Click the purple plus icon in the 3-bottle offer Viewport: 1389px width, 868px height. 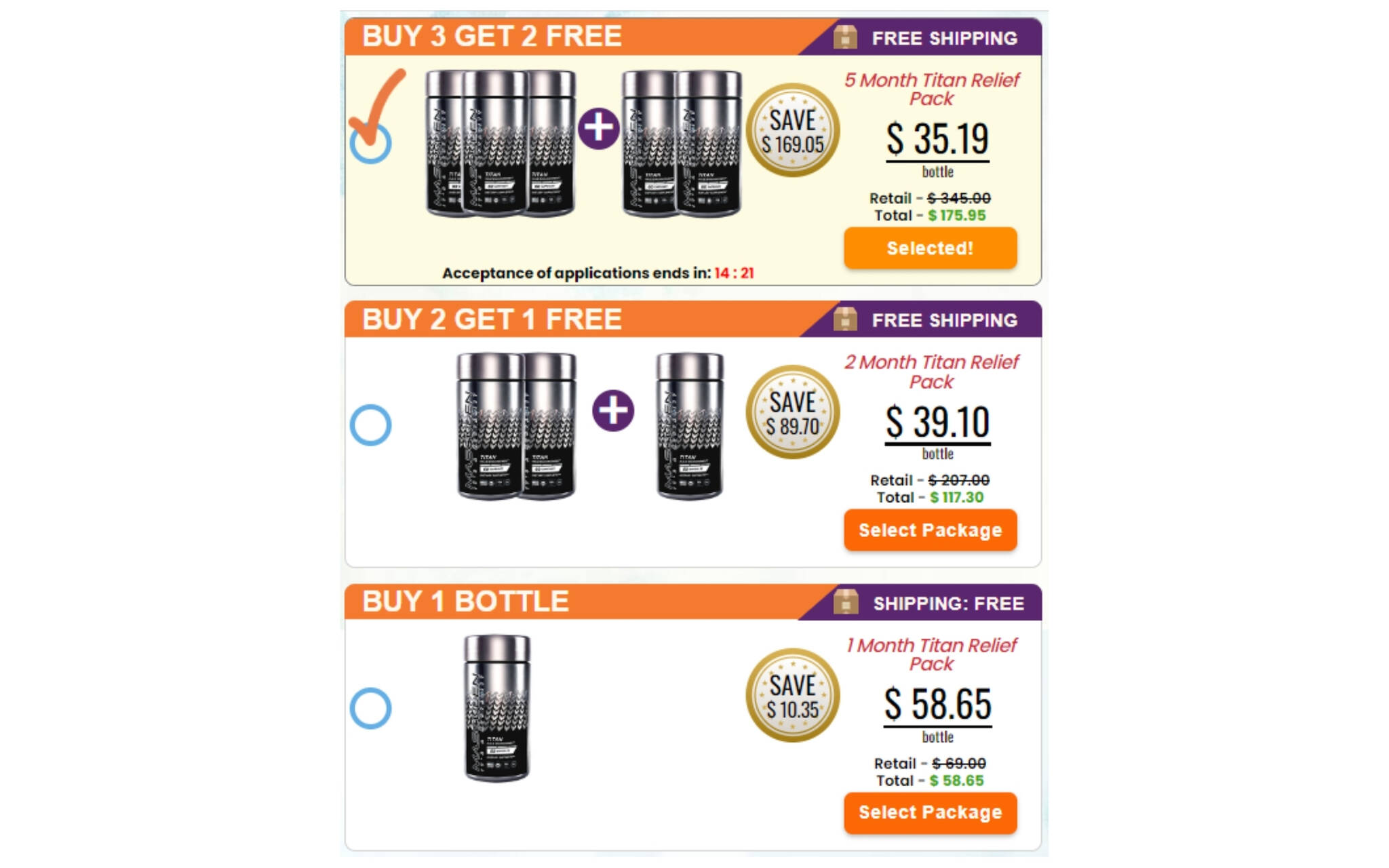click(613, 410)
